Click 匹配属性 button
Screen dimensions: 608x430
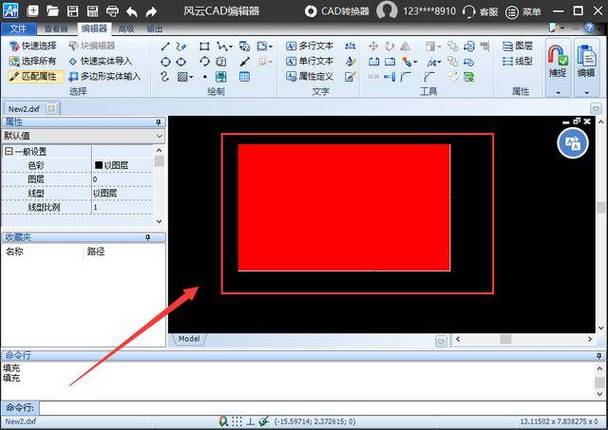36,76
